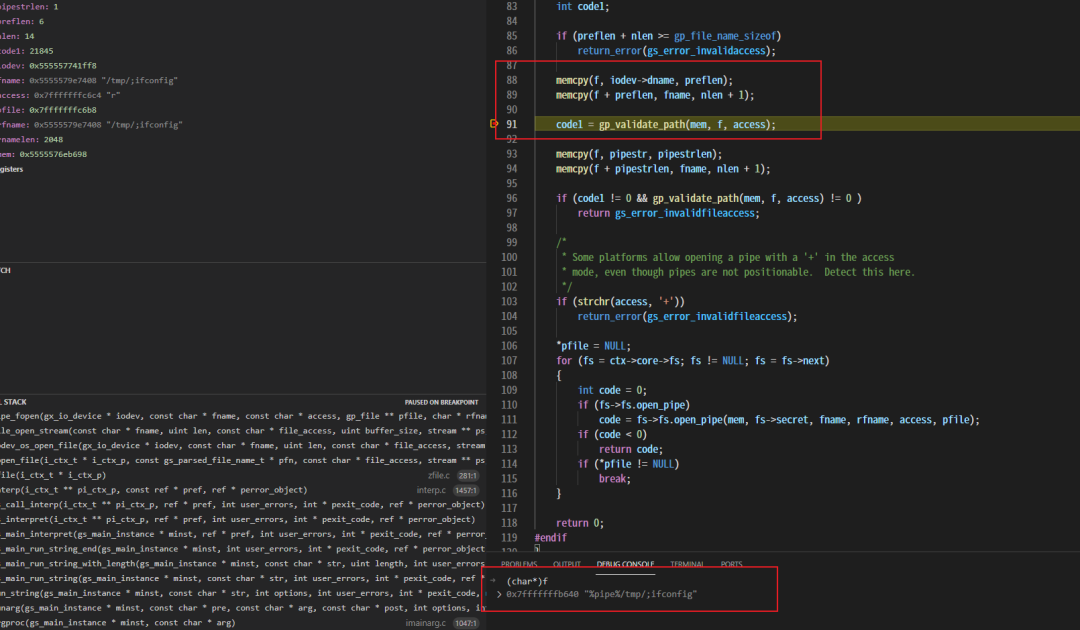Open the Terminal tab
The height and width of the screenshot is (630, 1080).
click(x=687, y=565)
